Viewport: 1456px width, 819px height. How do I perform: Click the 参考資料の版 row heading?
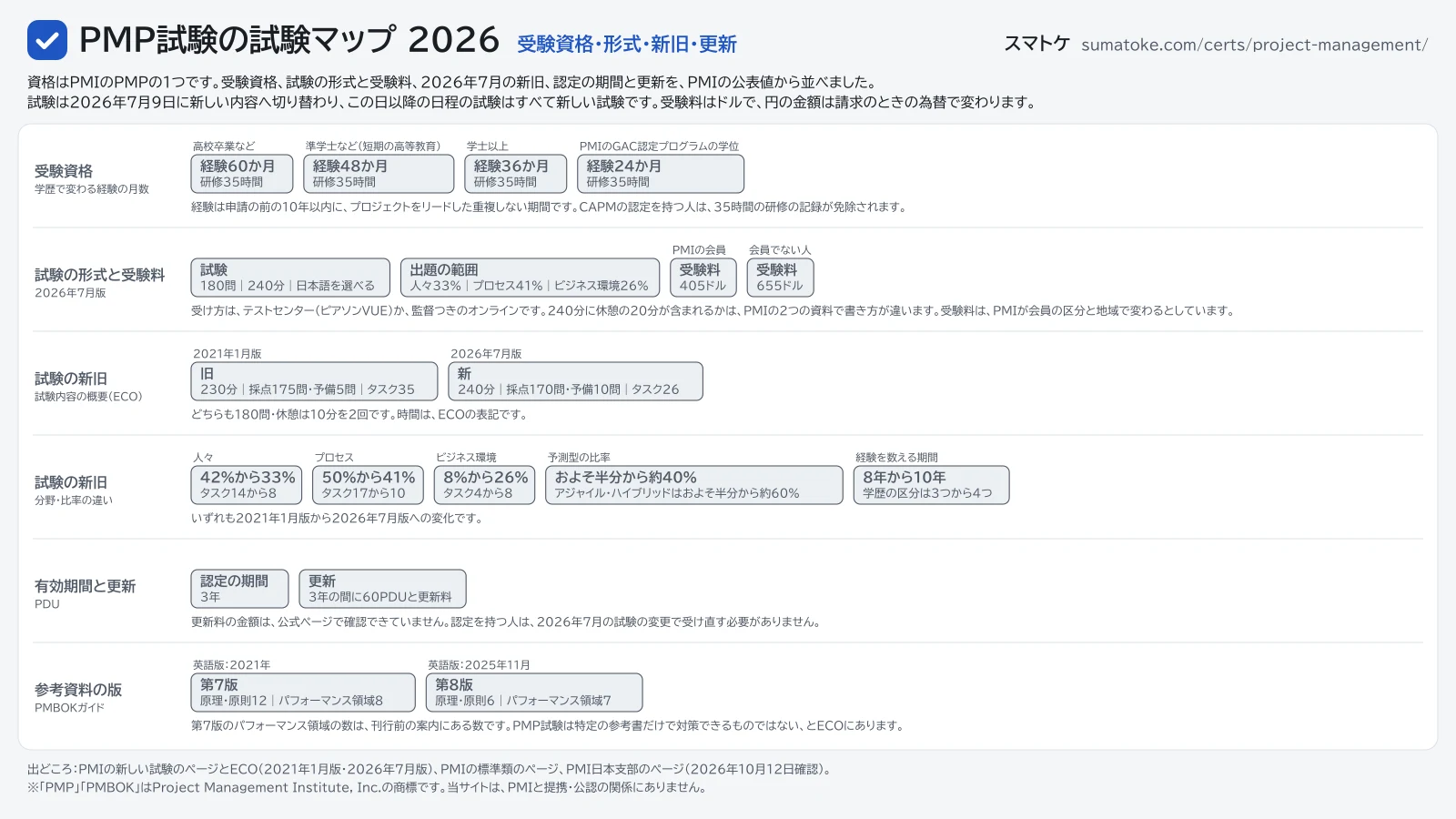click(x=78, y=690)
